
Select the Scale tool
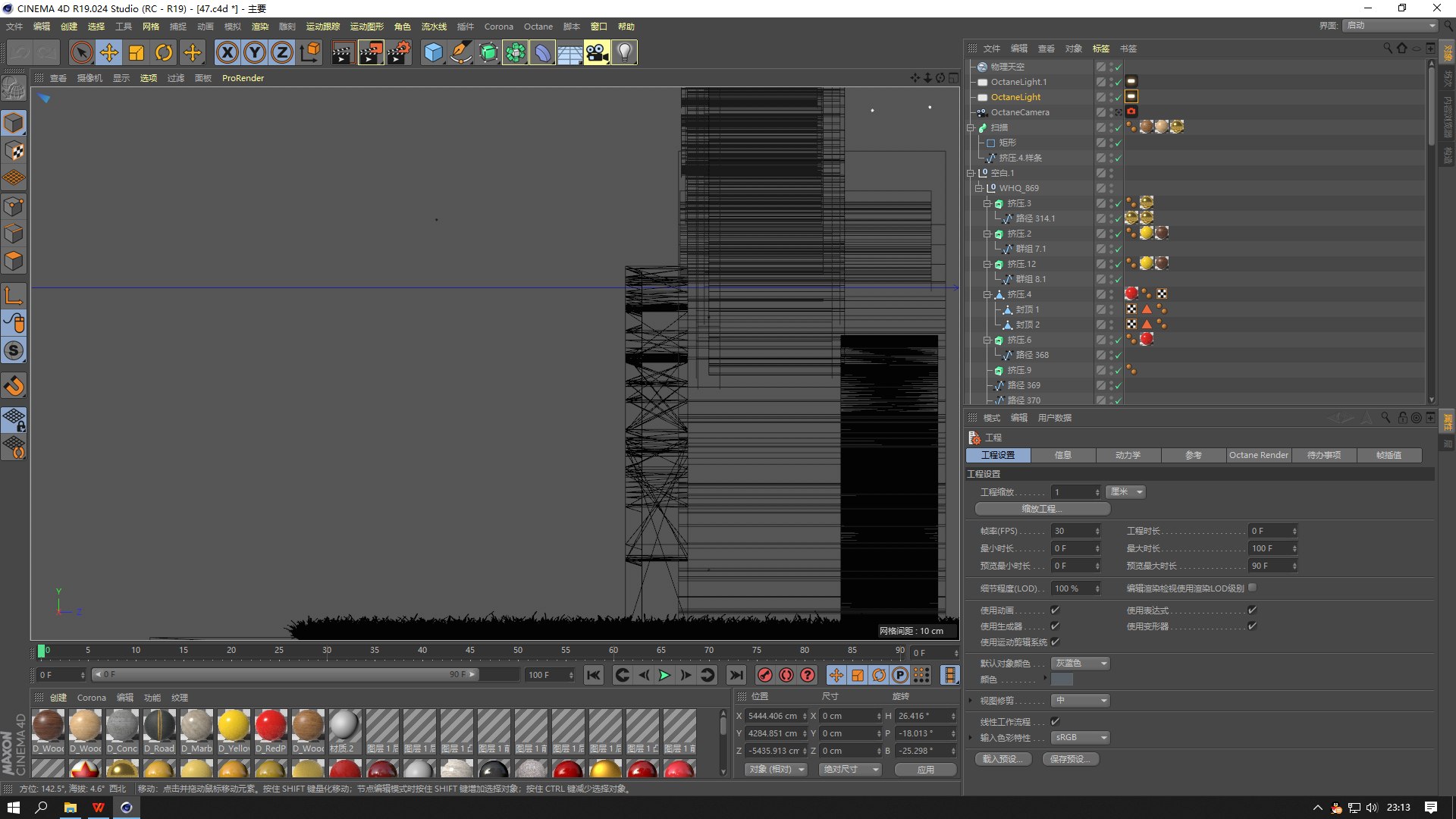(136, 52)
